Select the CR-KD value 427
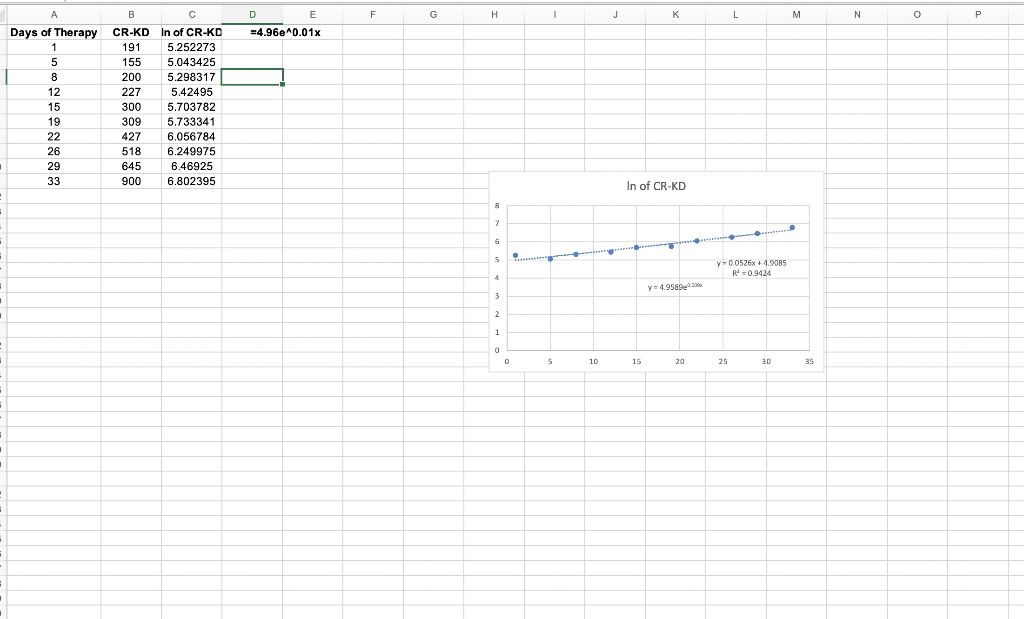 point(131,136)
